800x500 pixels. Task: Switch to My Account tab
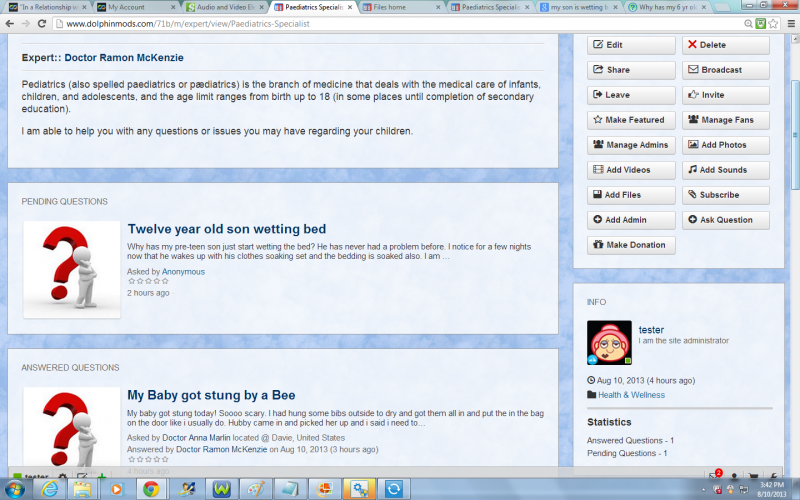[x=135, y=7]
